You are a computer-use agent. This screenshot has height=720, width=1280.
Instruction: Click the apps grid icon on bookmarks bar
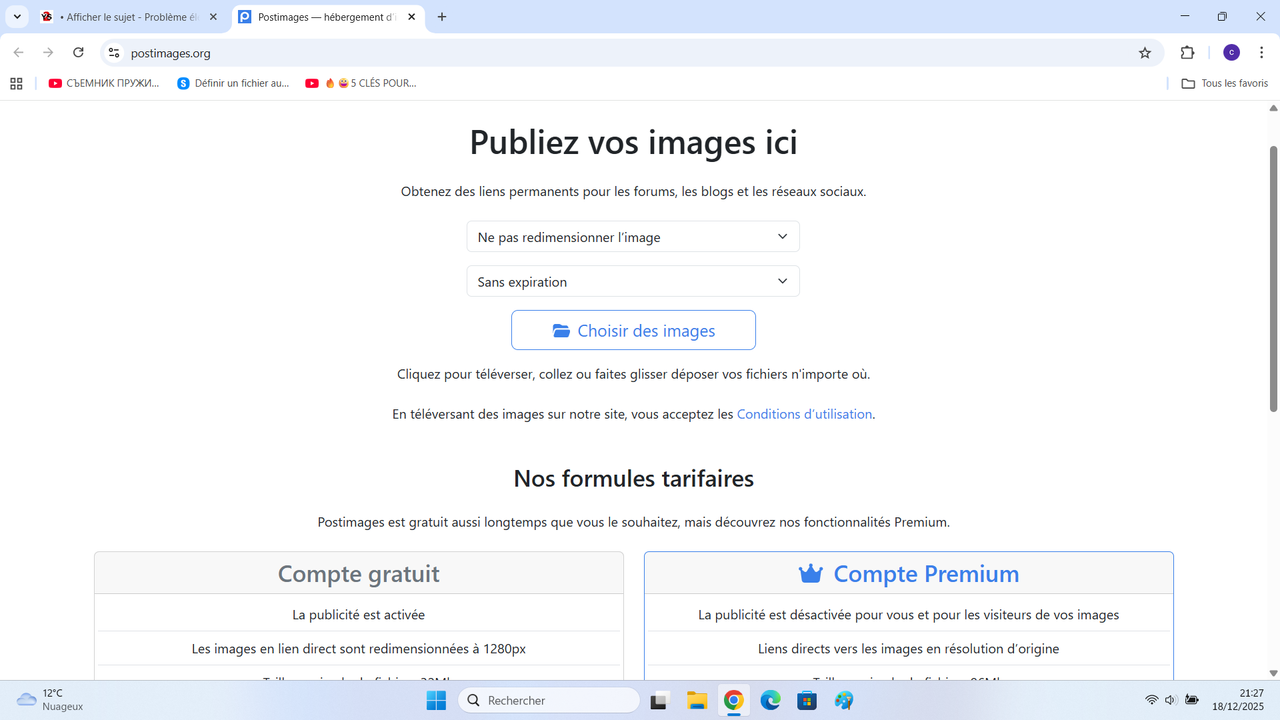coord(15,83)
